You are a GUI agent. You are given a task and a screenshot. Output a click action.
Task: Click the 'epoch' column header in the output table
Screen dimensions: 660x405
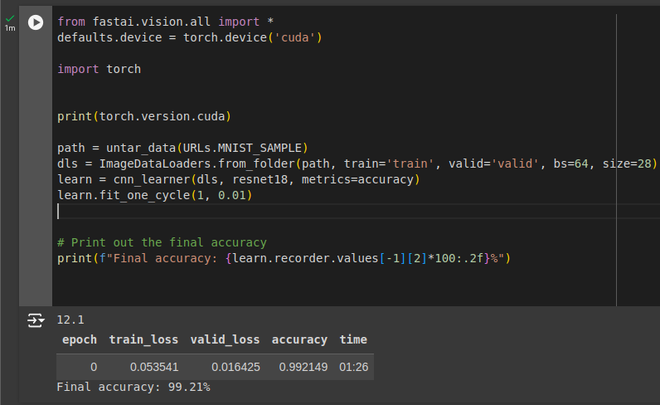click(x=80, y=340)
